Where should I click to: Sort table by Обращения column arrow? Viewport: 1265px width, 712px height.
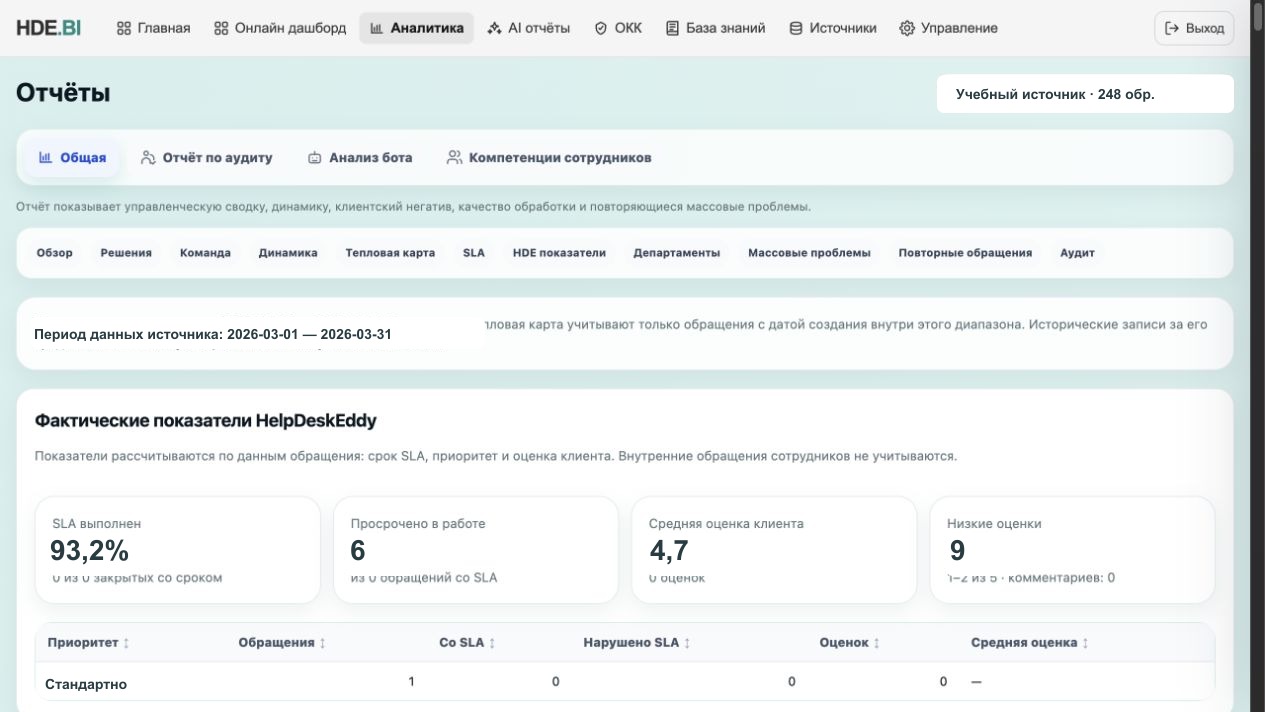coord(322,643)
